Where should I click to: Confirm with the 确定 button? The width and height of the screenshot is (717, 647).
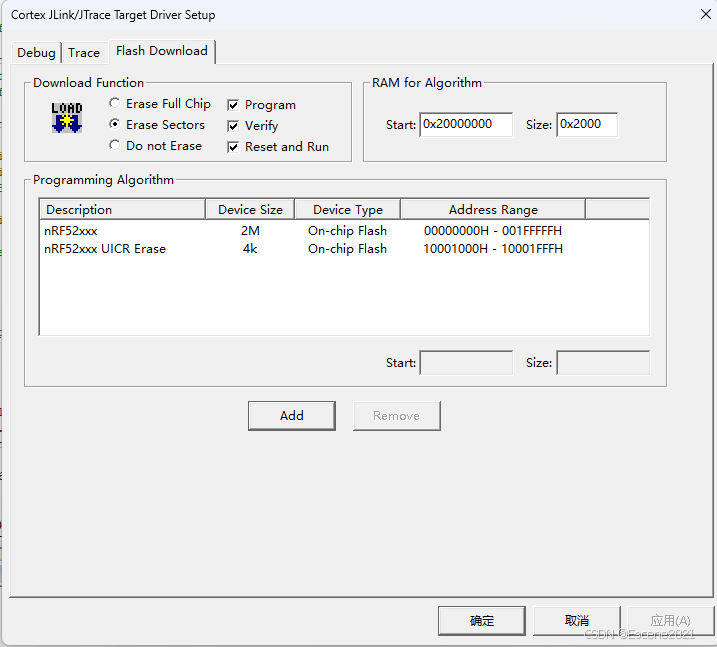pos(482,620)
